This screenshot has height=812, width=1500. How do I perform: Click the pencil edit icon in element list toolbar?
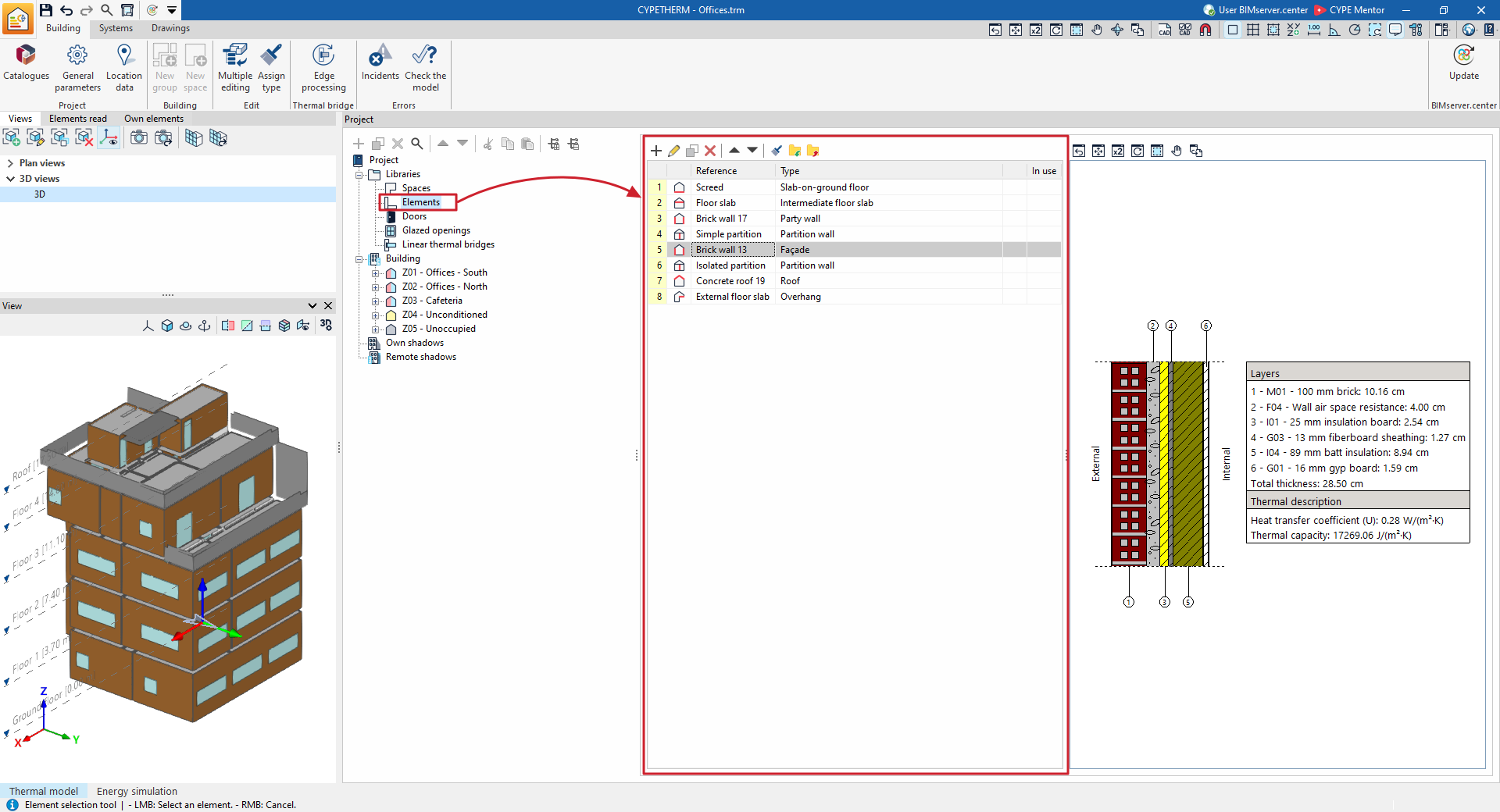click(673, 151)
